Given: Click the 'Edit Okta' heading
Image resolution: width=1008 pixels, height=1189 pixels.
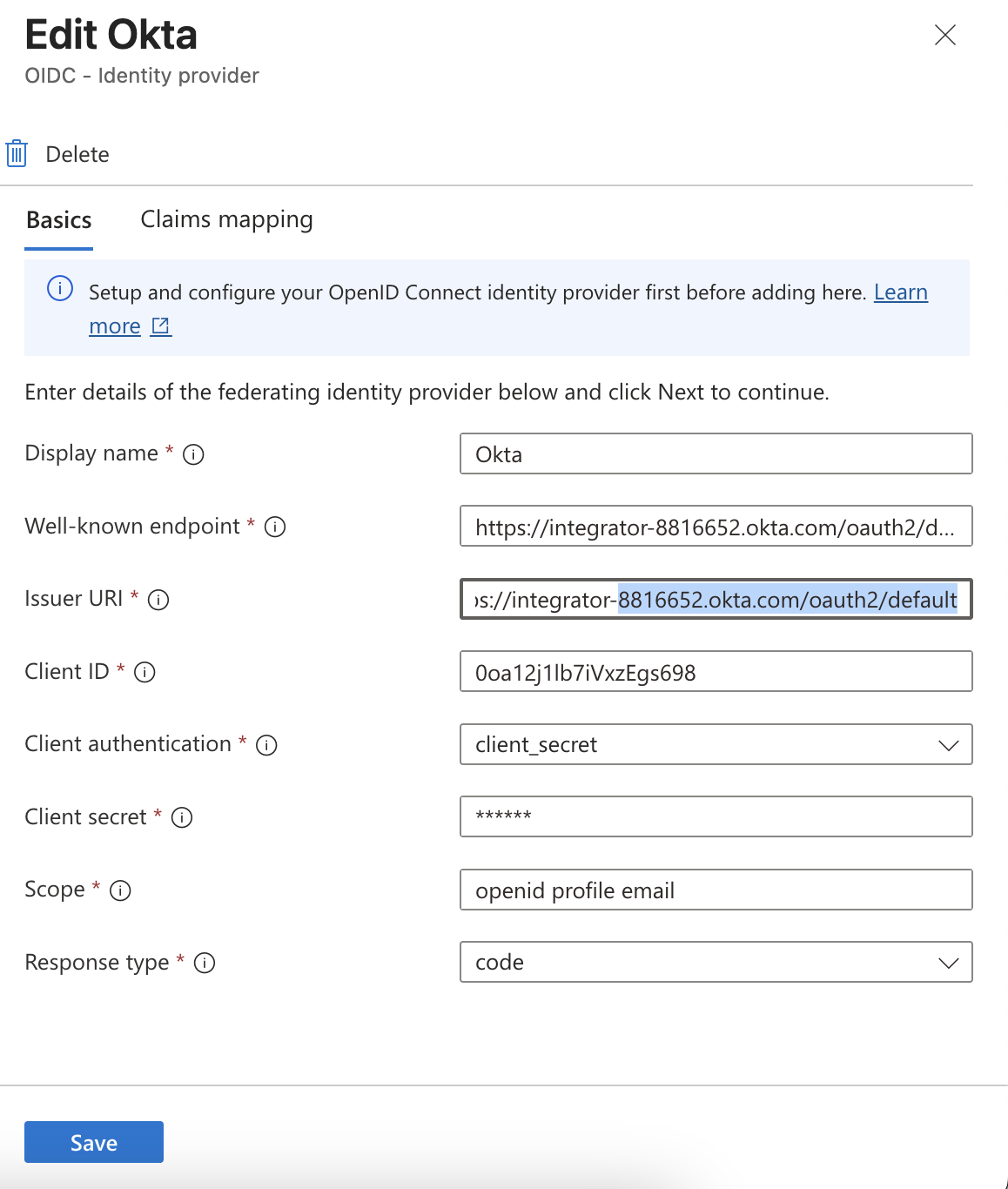Looking at the screenshot, I should click(x=111, y=35).
